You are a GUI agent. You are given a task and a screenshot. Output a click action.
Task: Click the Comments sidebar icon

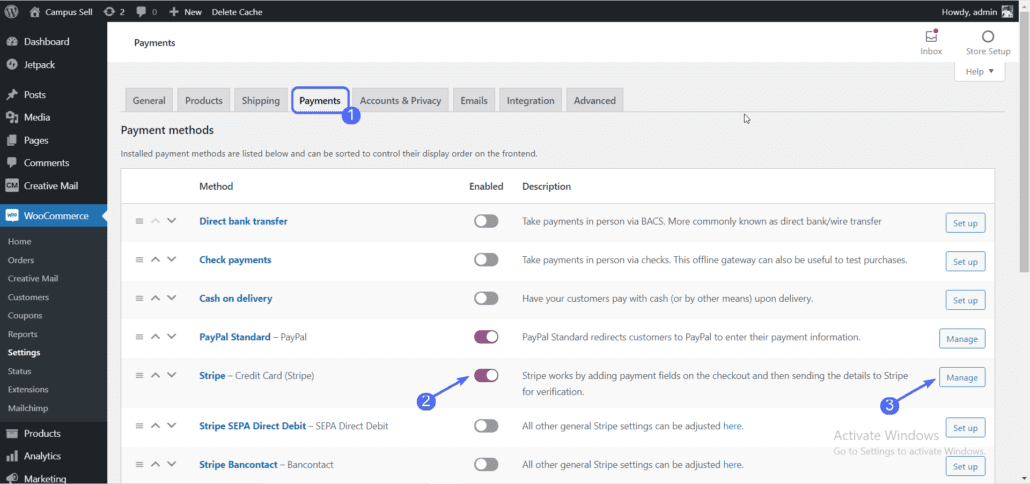point(11,163)
